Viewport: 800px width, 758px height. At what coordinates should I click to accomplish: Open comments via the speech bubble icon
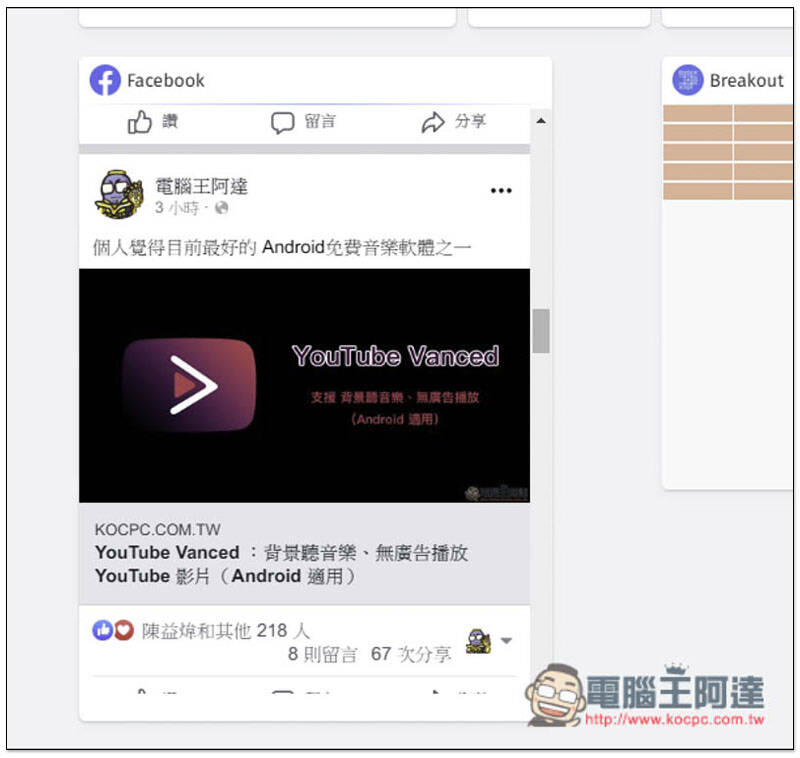[282, 122]
